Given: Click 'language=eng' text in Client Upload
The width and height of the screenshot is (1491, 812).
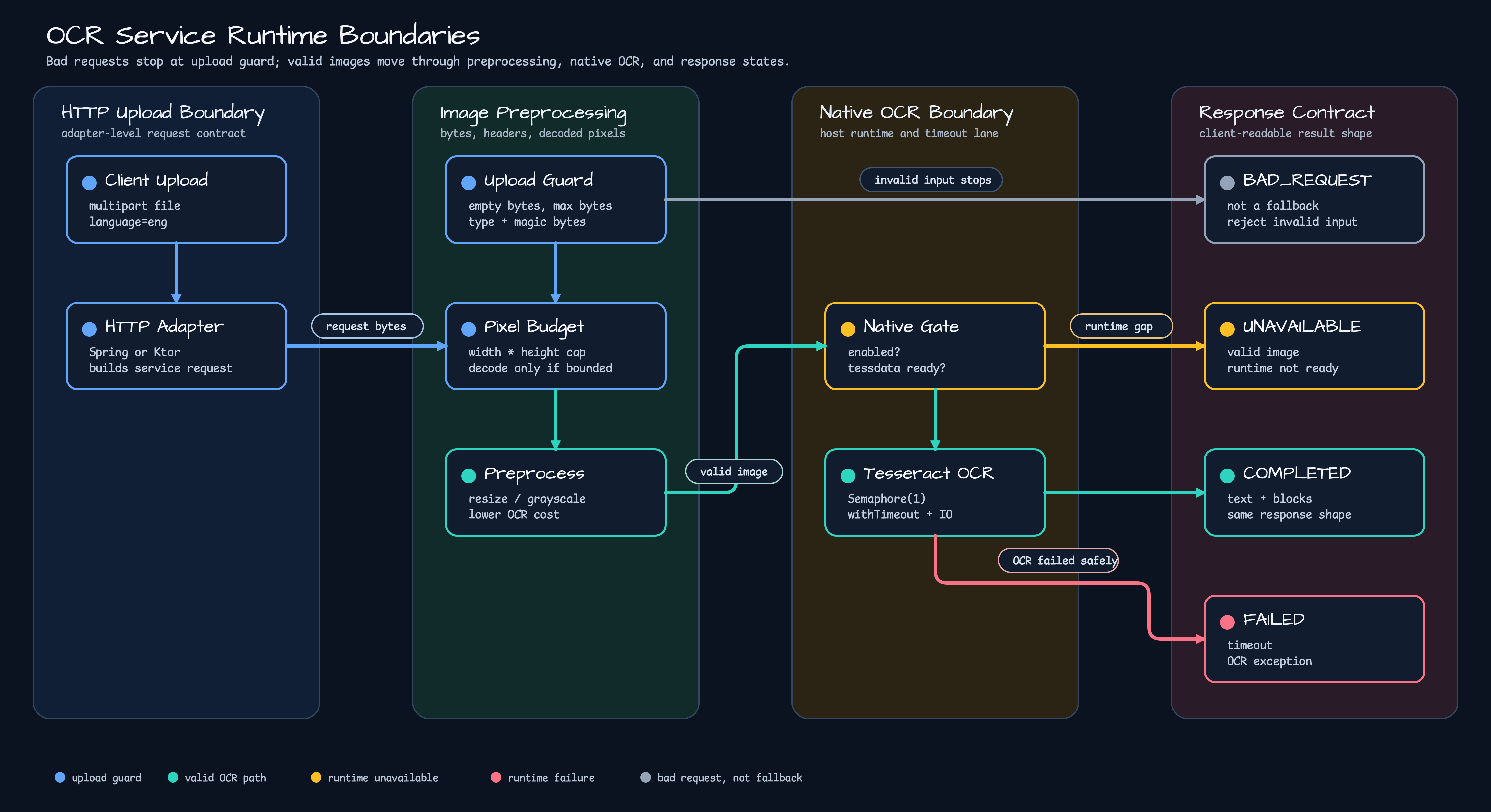Looking at the screenshot, I should click(x=128, y=222).
